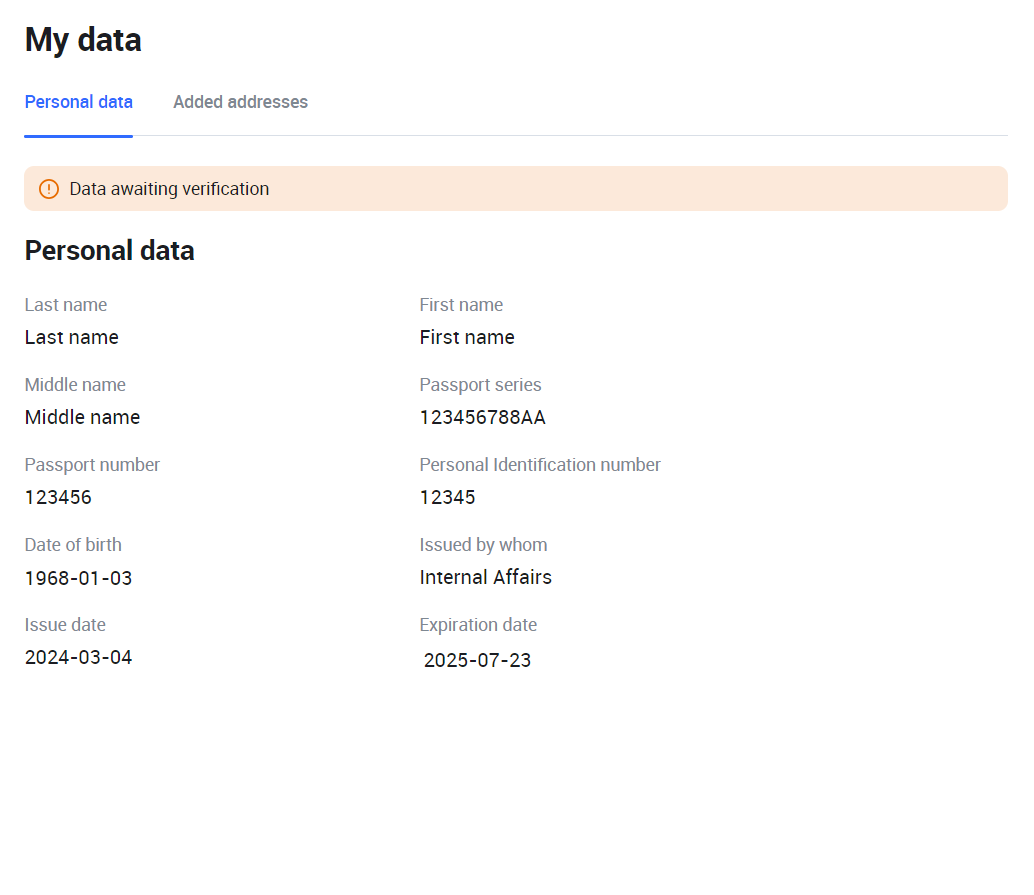Click the orange warning icon in banner

coord(49,189)
